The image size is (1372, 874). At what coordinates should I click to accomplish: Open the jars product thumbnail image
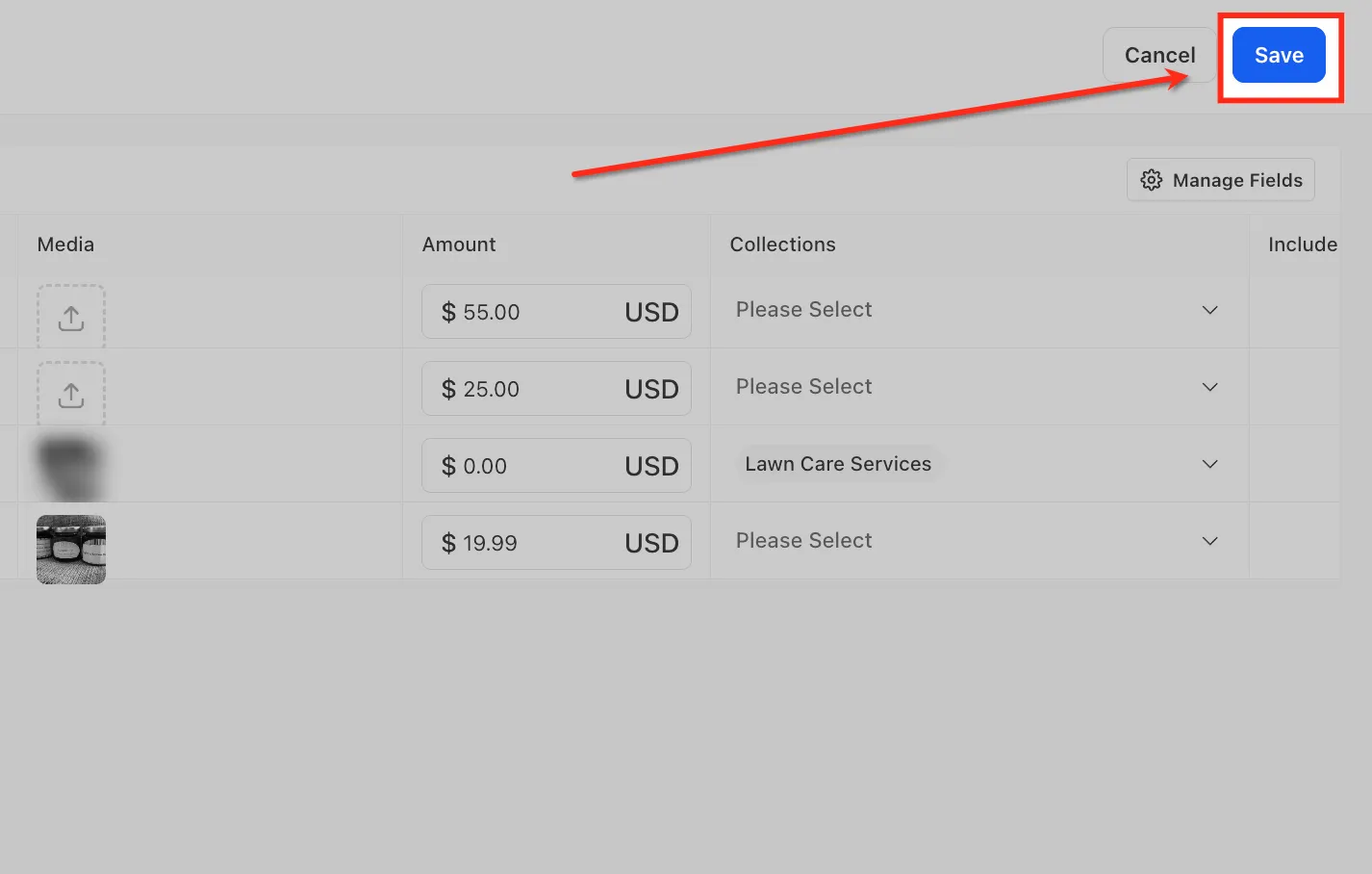pos(71,550)
